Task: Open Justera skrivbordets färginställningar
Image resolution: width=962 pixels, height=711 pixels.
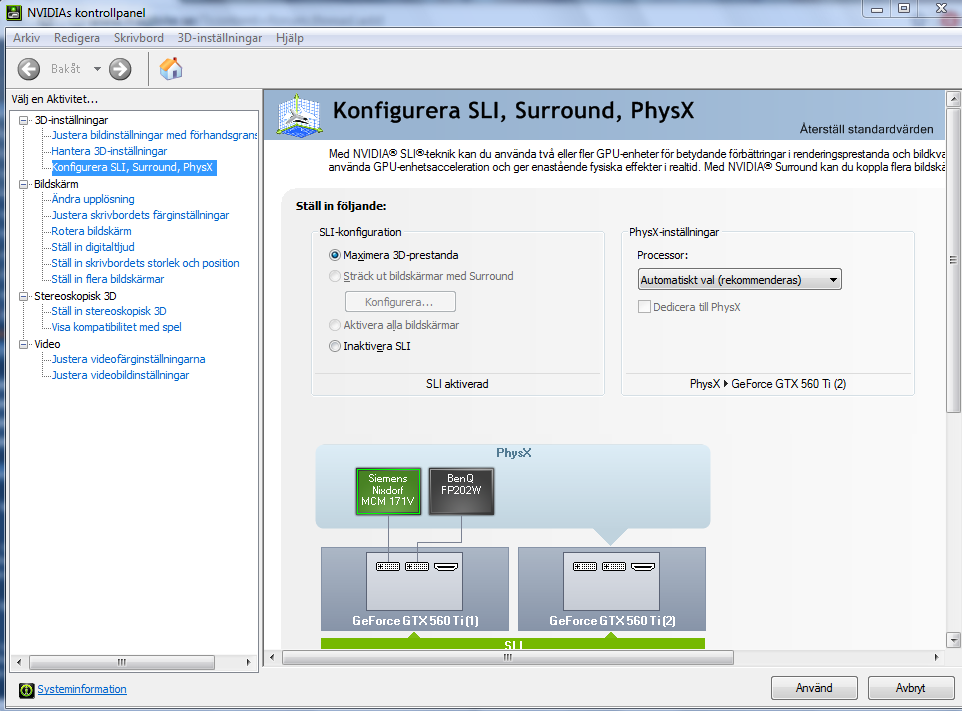Action: [140, 215]
